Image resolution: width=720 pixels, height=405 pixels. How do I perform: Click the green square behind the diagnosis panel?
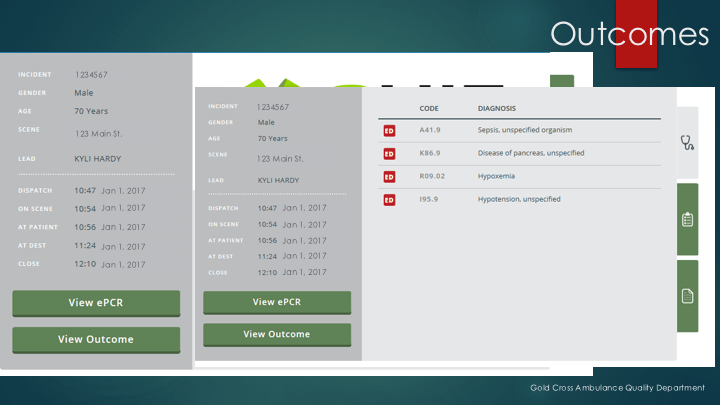(561, 82)
